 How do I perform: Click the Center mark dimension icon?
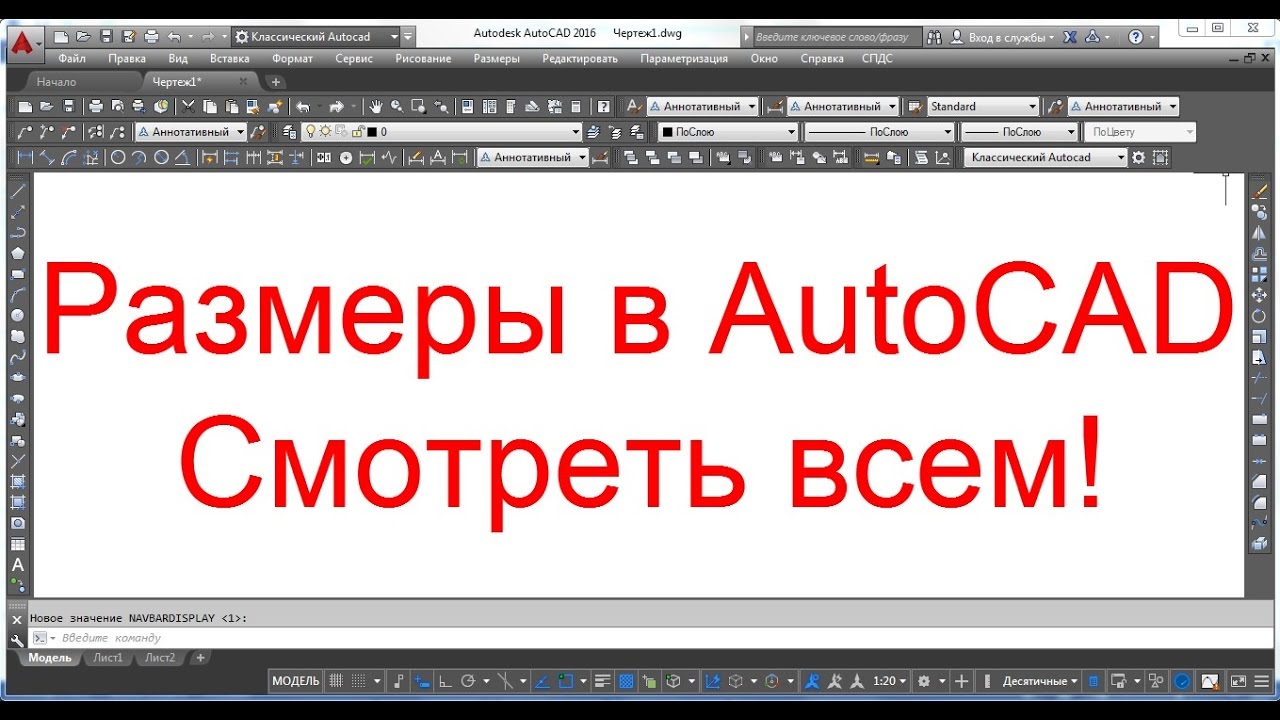[345, 157]
